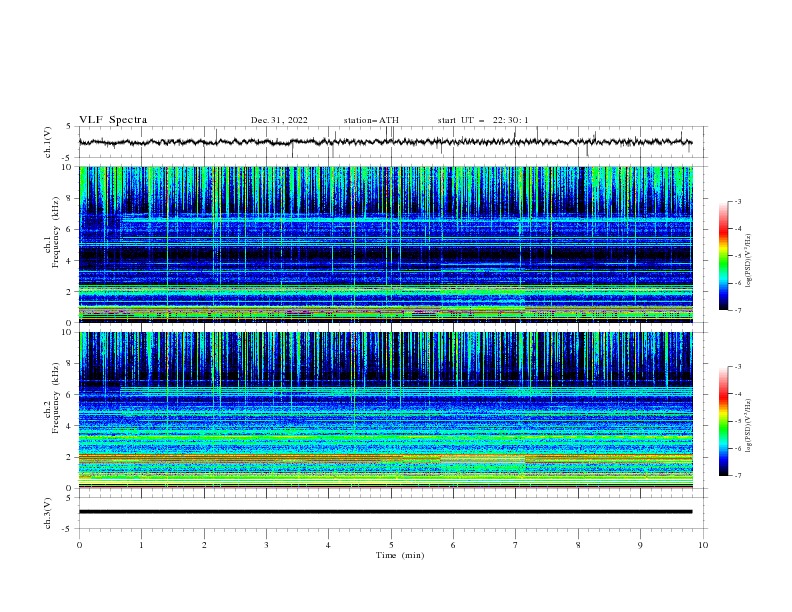
Task: Click the "ch.3(V)" axis label
Action: pyautogui.click(x=47, y=513)
